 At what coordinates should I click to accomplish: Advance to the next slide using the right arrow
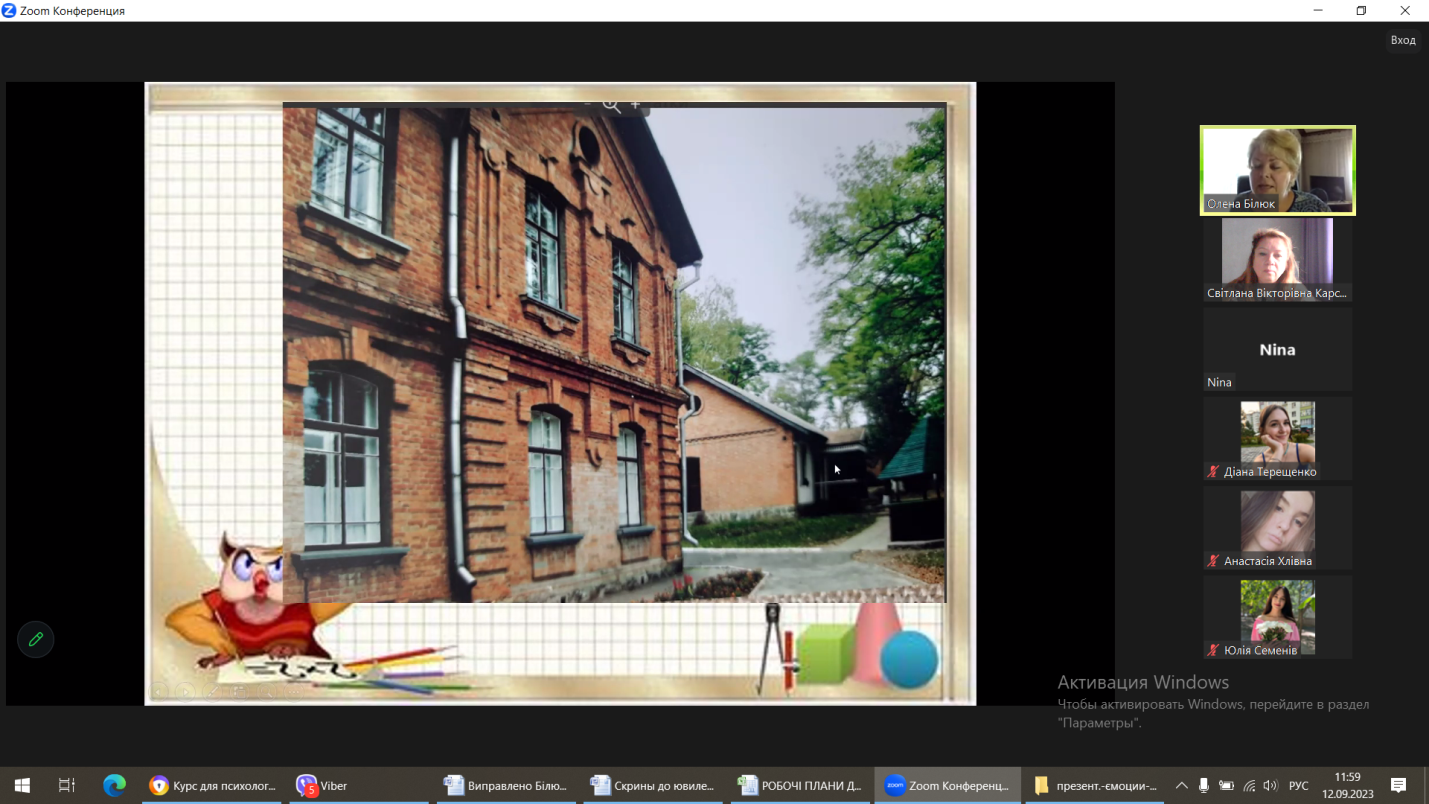pyautogui.click(x=186, y=690)
